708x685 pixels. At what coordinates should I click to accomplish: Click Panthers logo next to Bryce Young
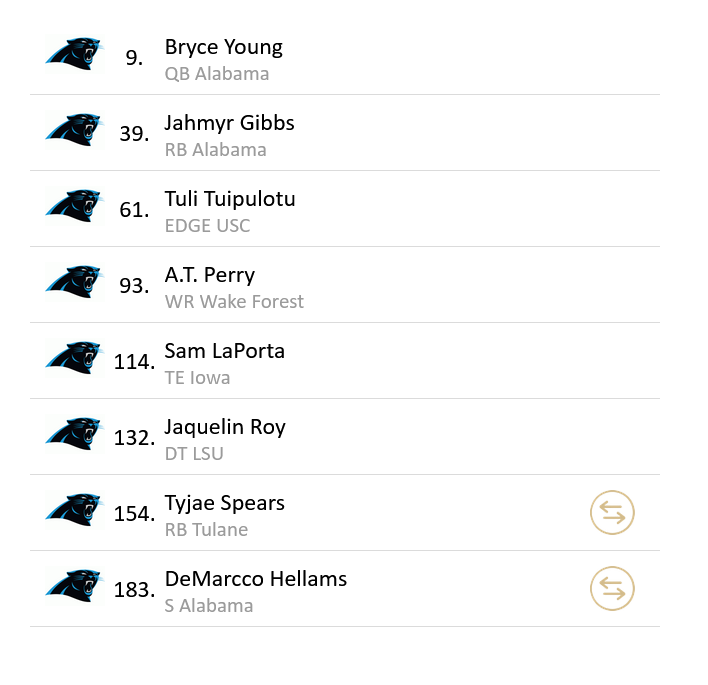click(x=74, y=54)
